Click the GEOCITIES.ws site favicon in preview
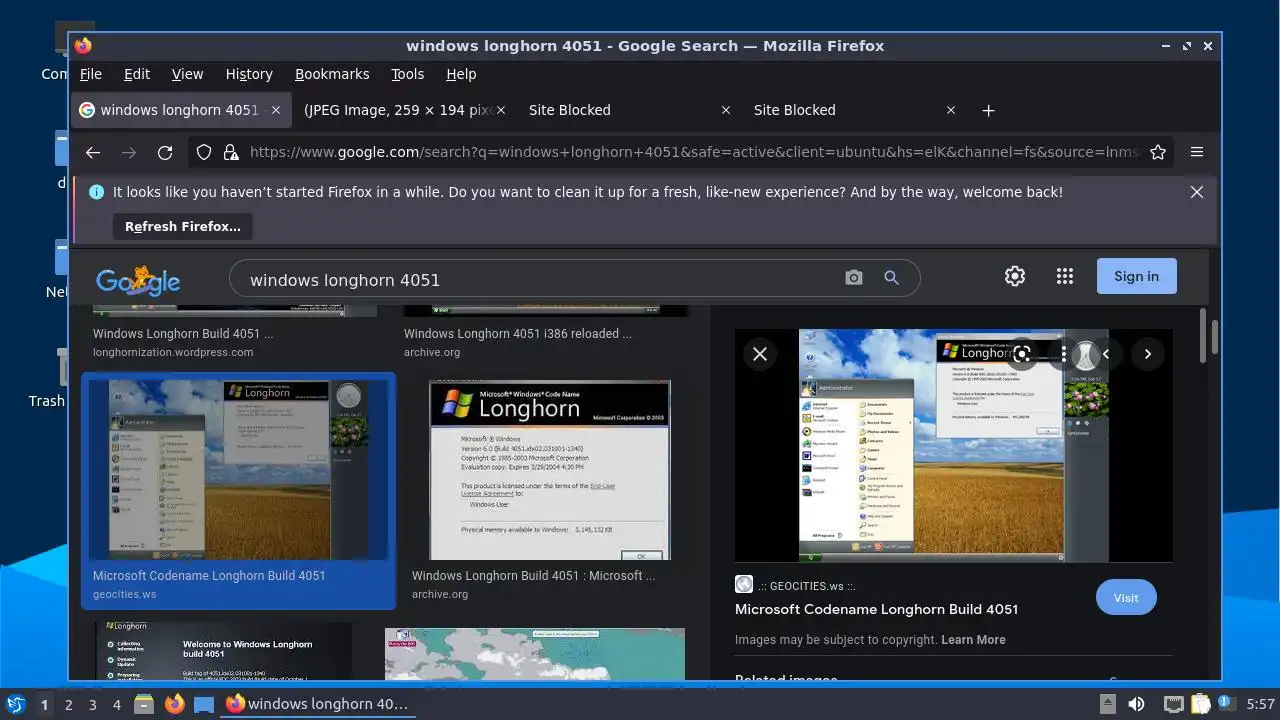 tap(743, 585)
